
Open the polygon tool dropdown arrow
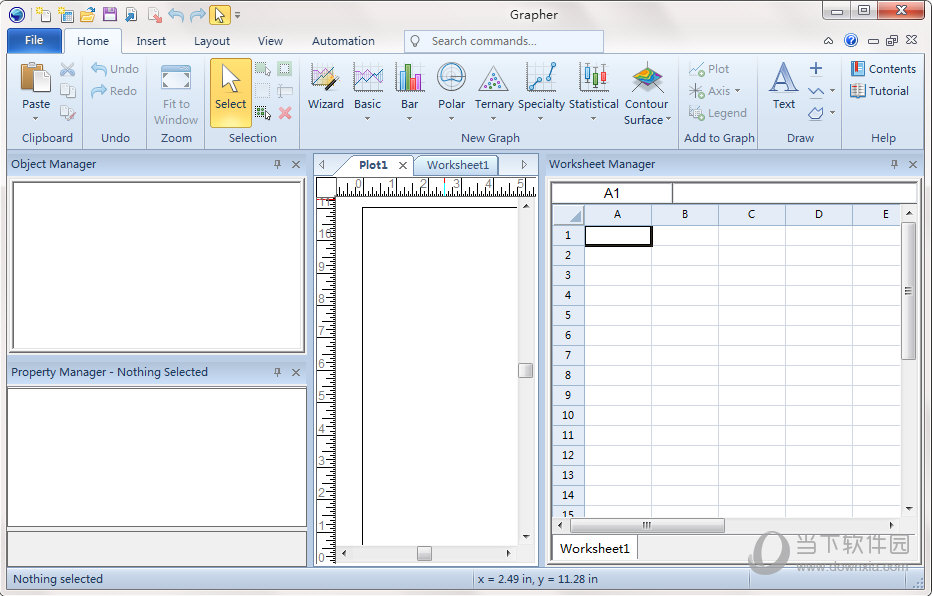tap(832, 112)
